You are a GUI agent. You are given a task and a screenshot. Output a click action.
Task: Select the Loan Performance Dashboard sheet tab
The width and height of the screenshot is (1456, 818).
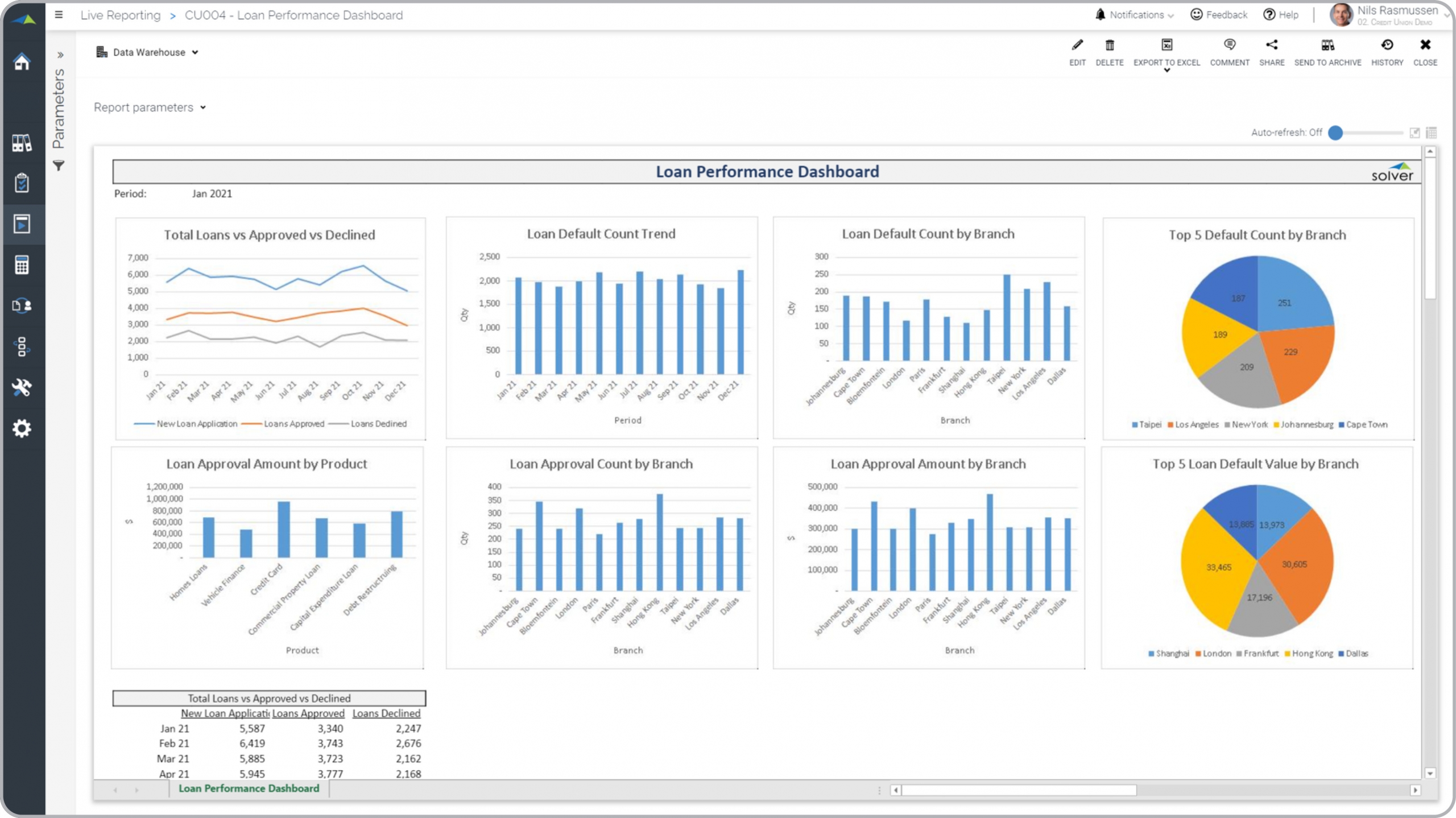[249, 788]
